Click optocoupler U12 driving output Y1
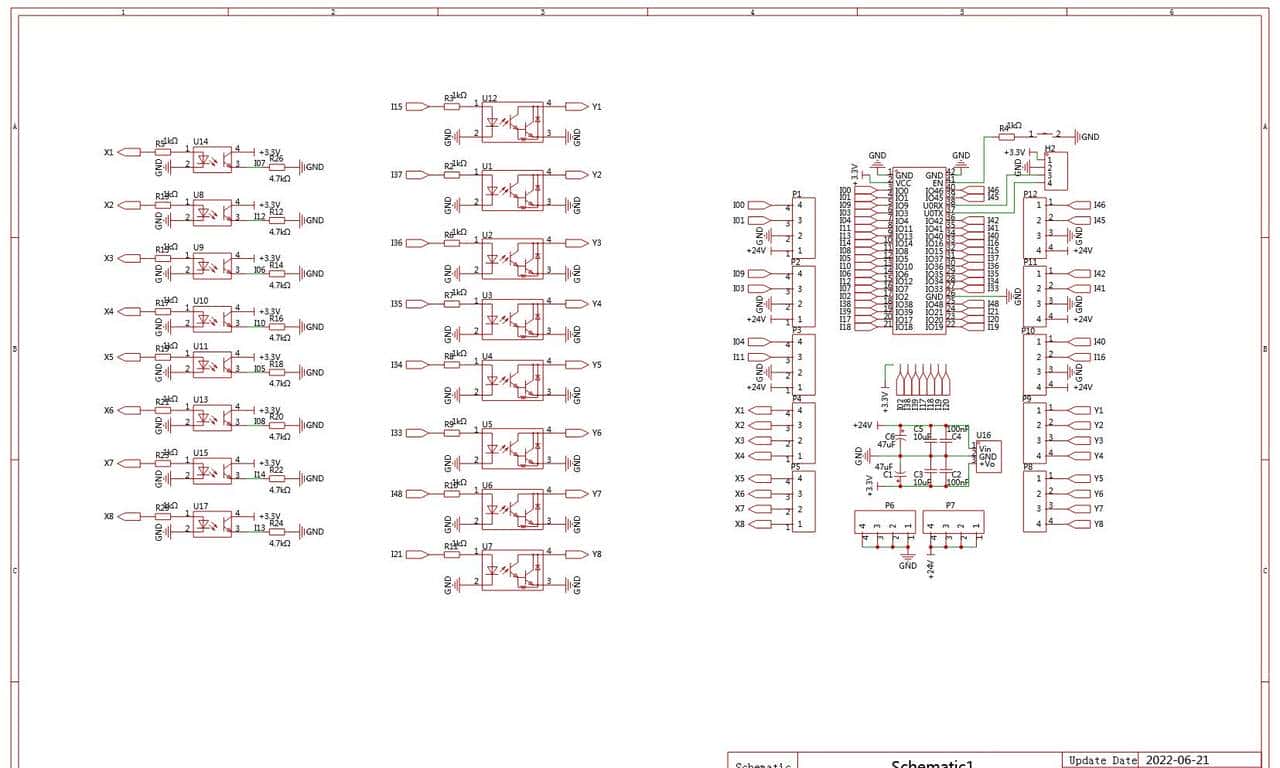Screen dimensions: 1280x768 (512, 122)
